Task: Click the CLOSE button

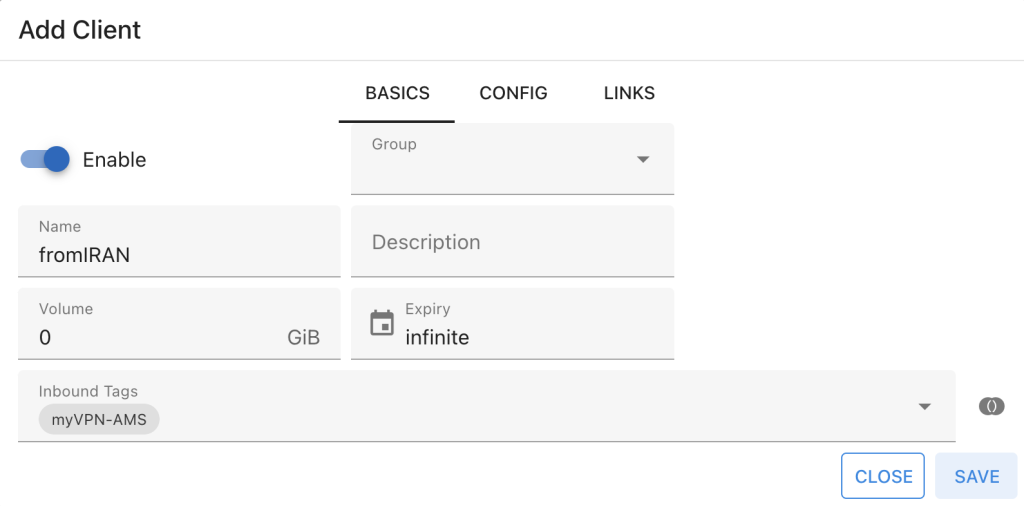Action: click(x=883, y=476)
